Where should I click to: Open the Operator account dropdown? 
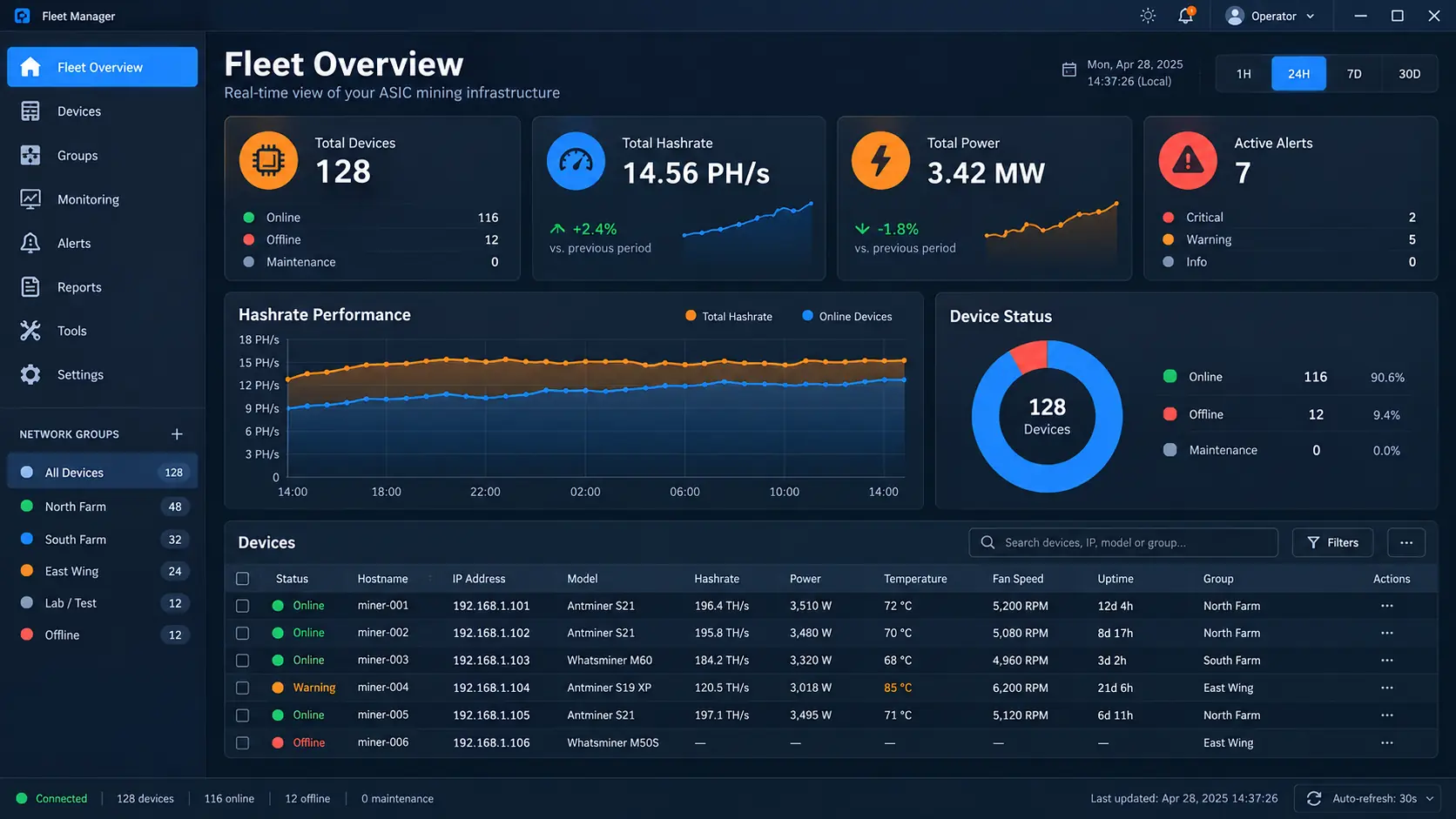(x=1270, y=16)
